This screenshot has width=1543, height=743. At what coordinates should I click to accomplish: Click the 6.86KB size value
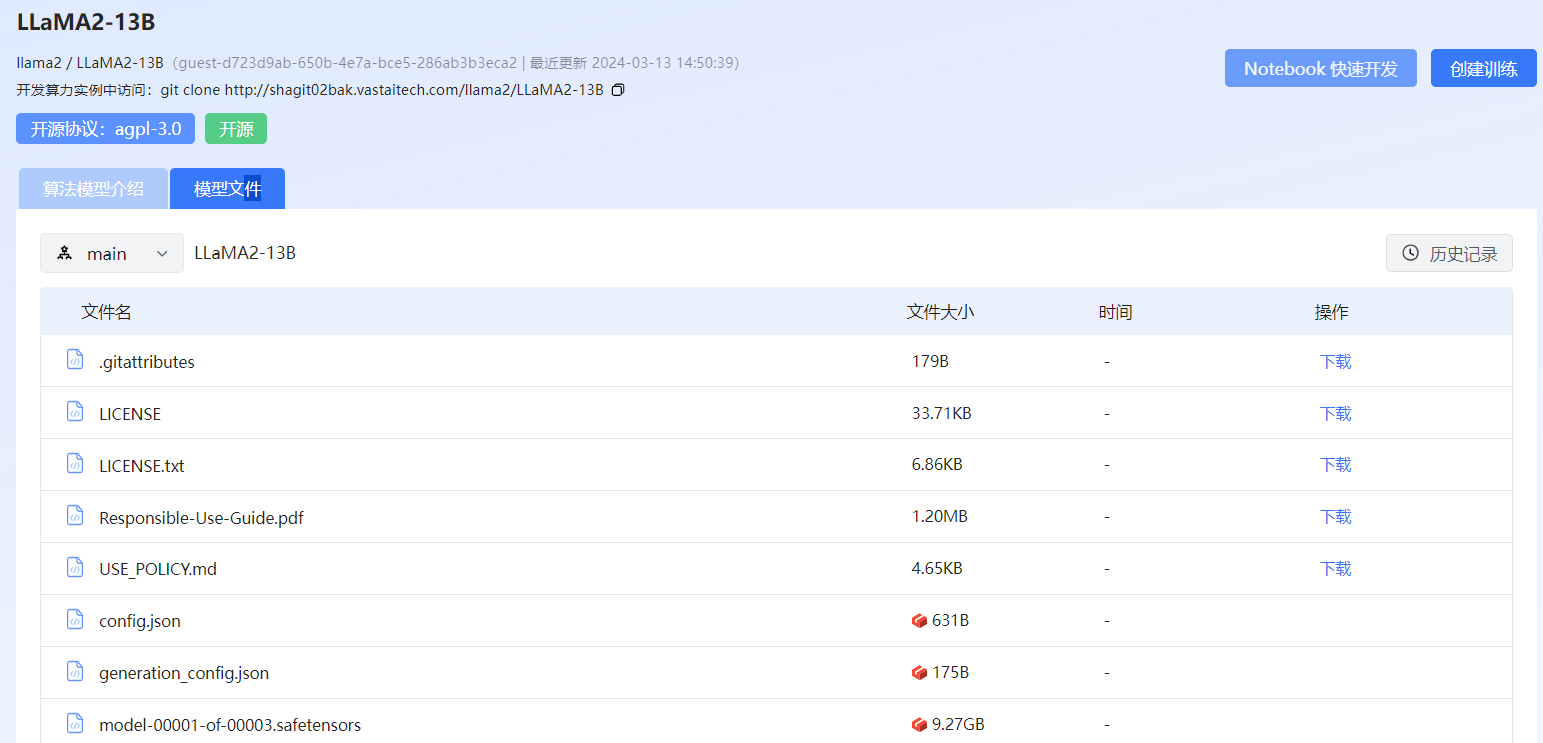point(937,465)
